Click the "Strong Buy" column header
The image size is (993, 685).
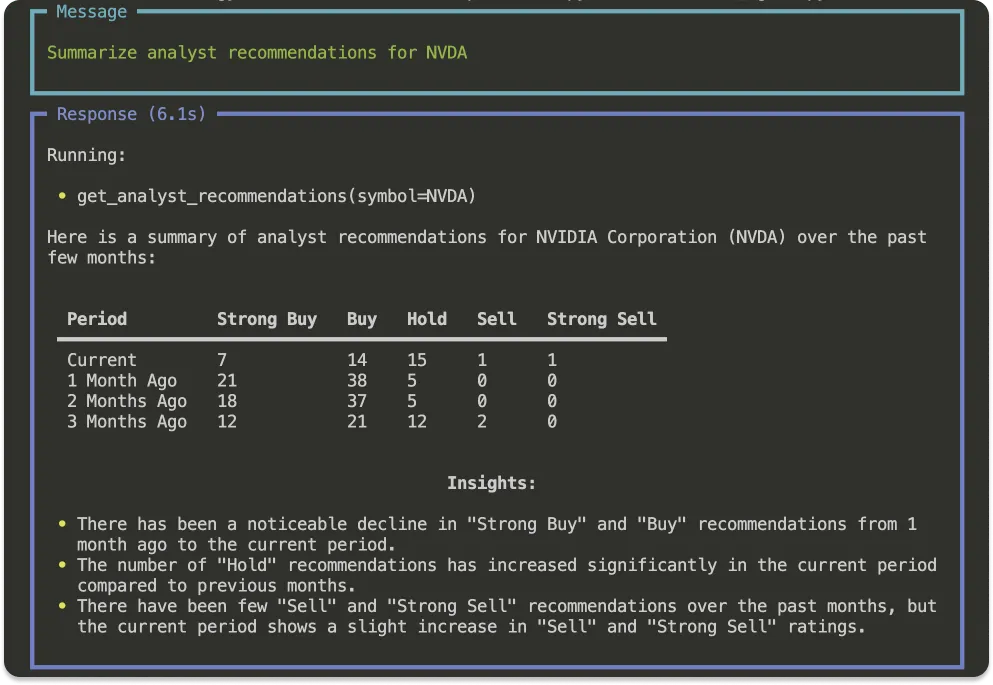coord(266,319)
